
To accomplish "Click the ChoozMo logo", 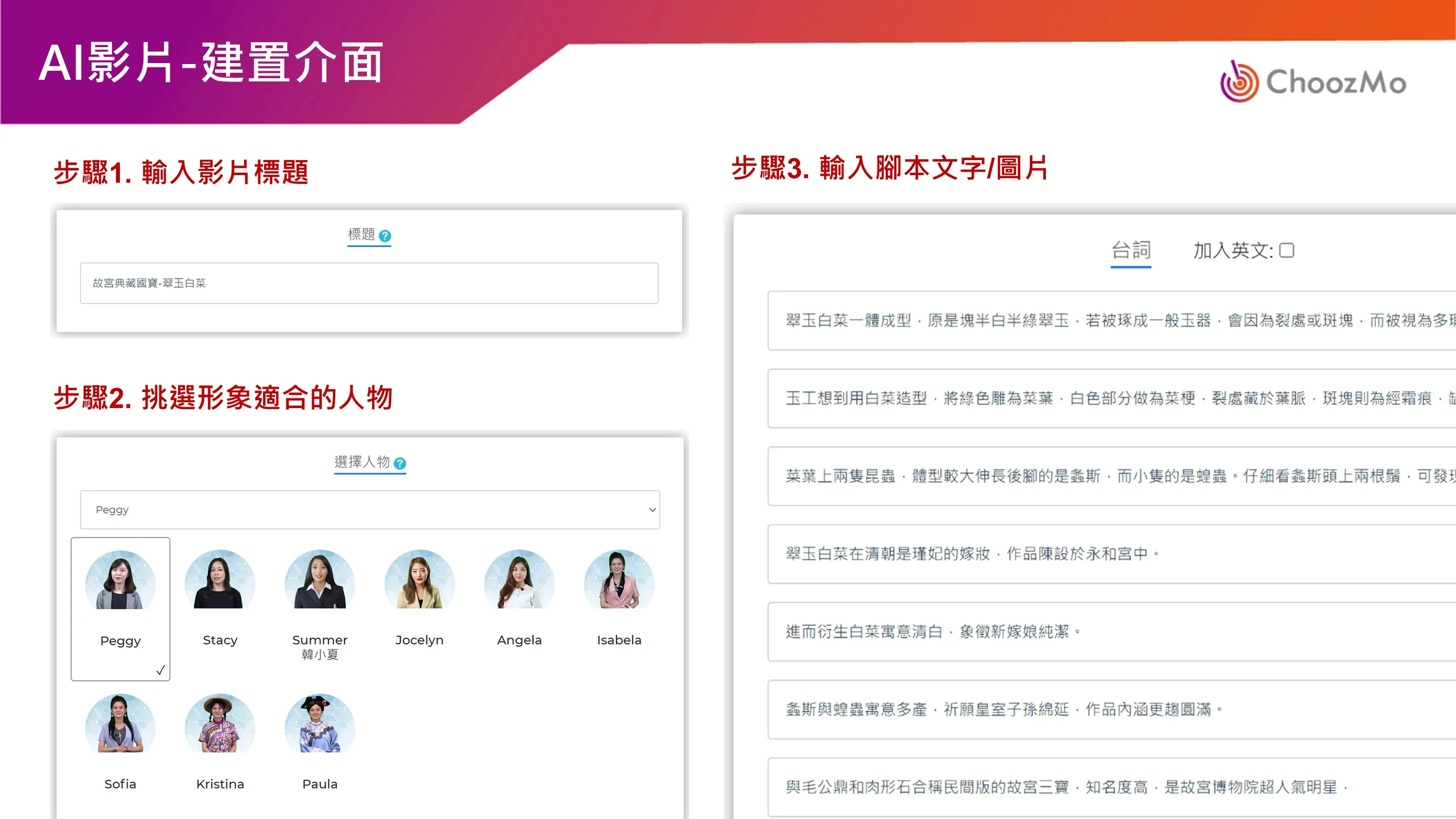I will (x=1312, y=82).
